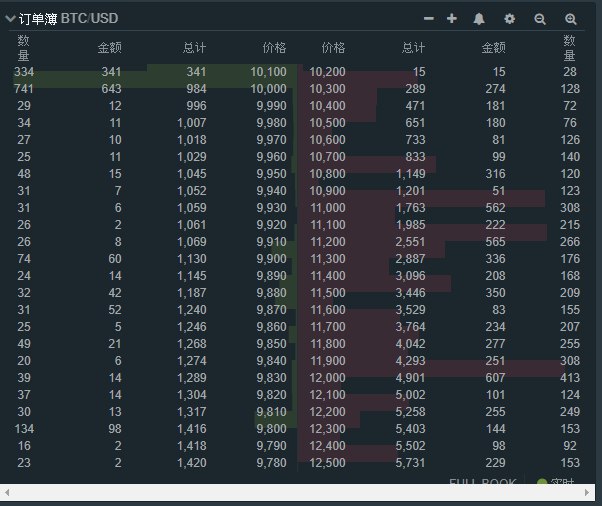This screenshot has height=506, width=602.
Task: Click the ask price 12,500
Action: (328, 463)
